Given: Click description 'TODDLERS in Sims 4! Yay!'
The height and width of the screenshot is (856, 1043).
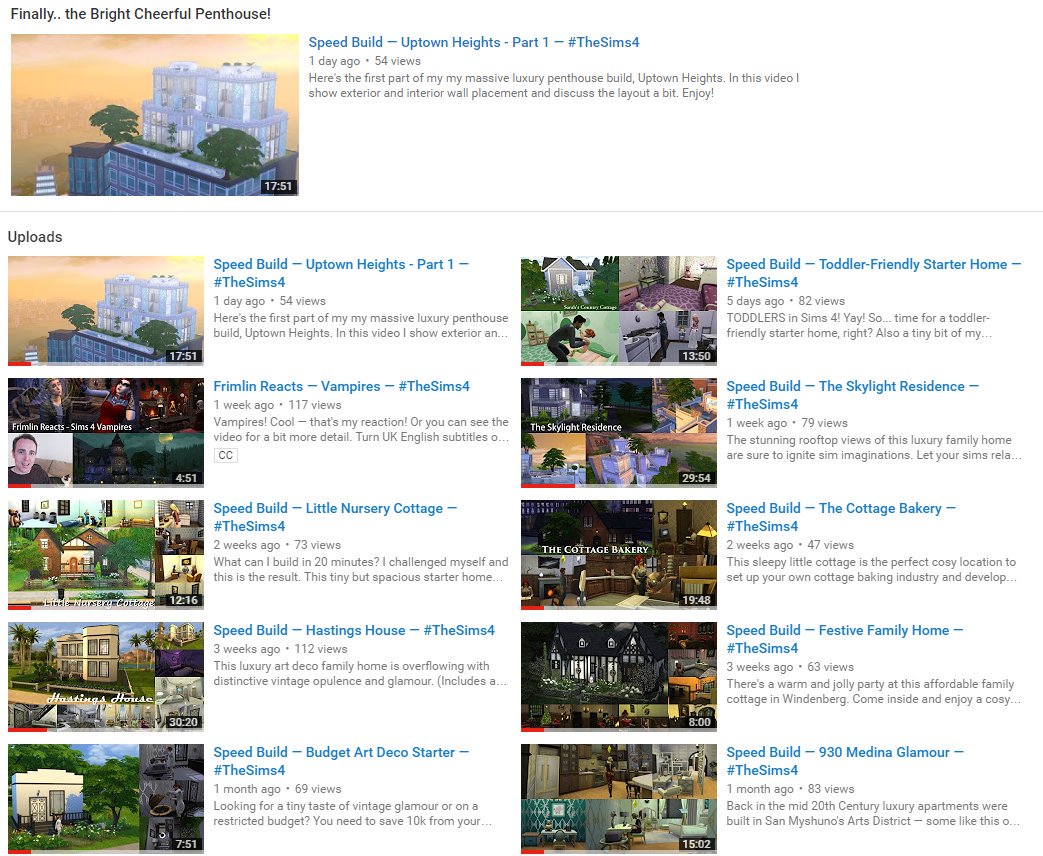Looking at the screenshot, I should coord(859,325).
